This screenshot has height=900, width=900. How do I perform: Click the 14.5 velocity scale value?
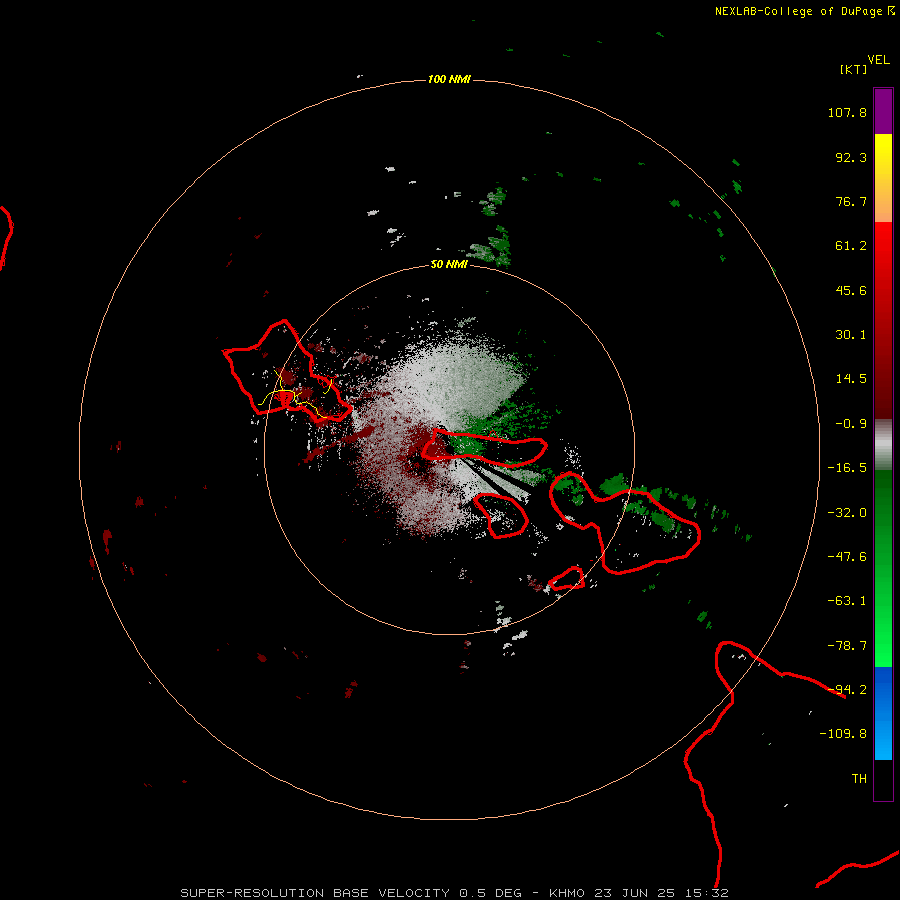[851, 379]
